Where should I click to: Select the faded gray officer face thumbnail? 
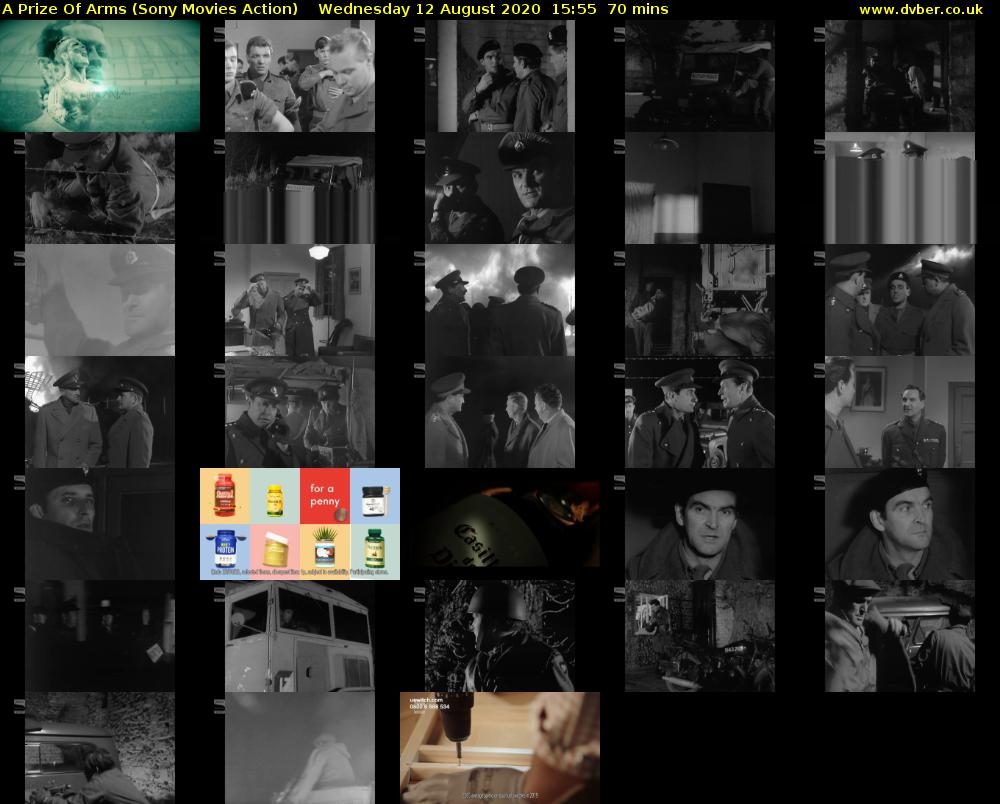100,300
